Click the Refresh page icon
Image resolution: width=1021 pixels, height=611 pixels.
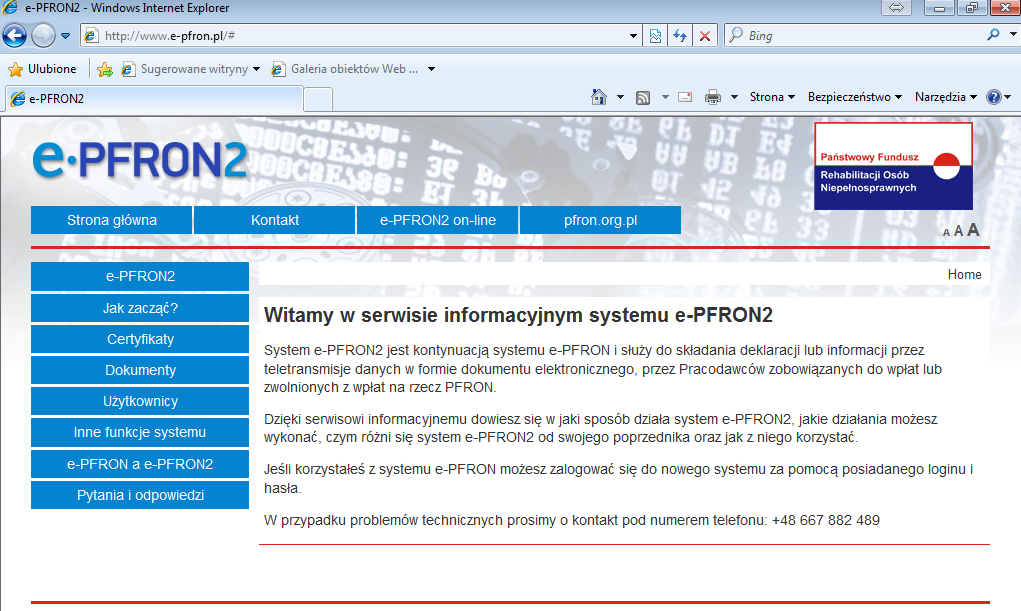[x=680, y=36]
